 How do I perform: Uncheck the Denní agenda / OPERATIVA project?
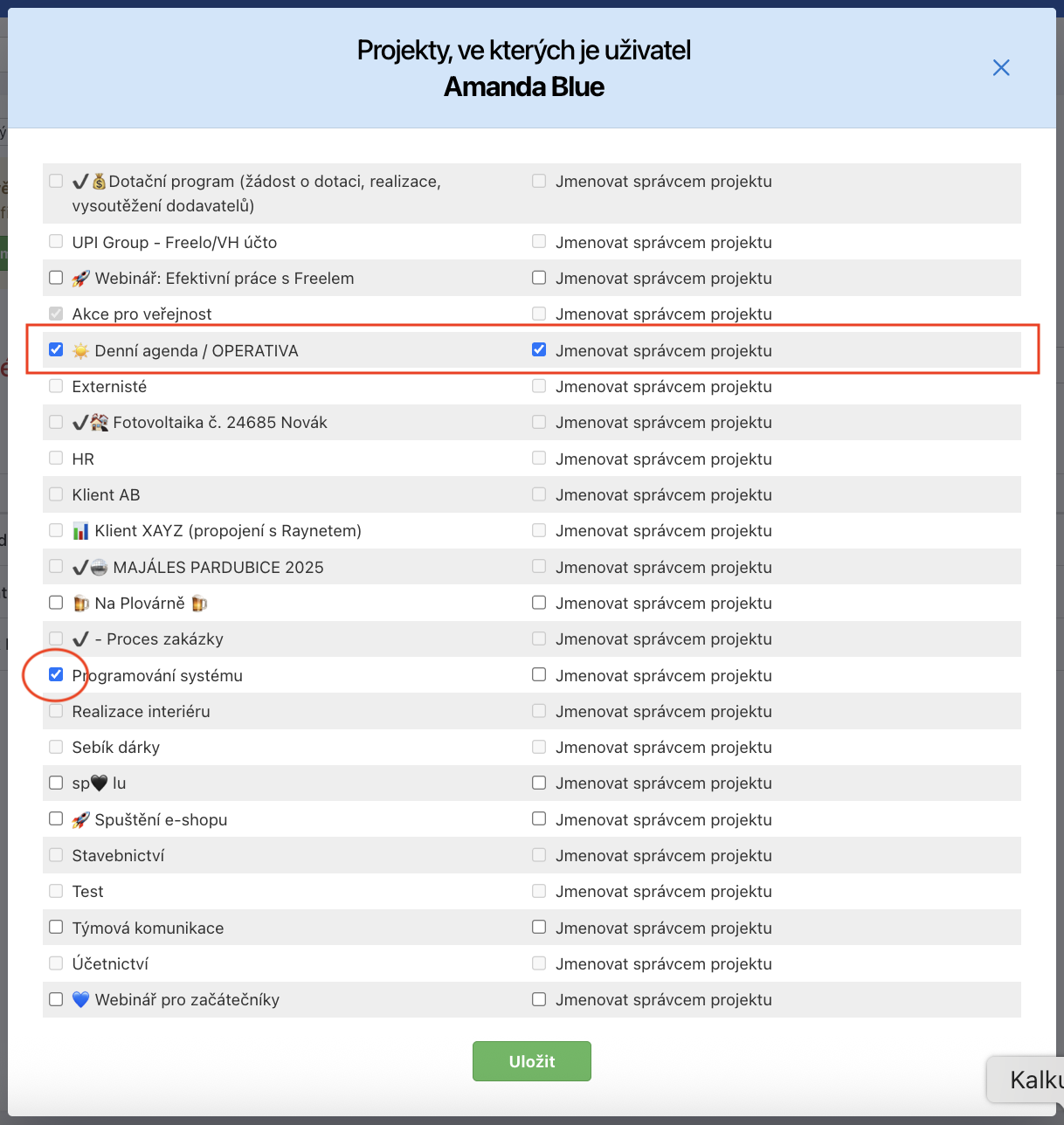tap(56, 349)
